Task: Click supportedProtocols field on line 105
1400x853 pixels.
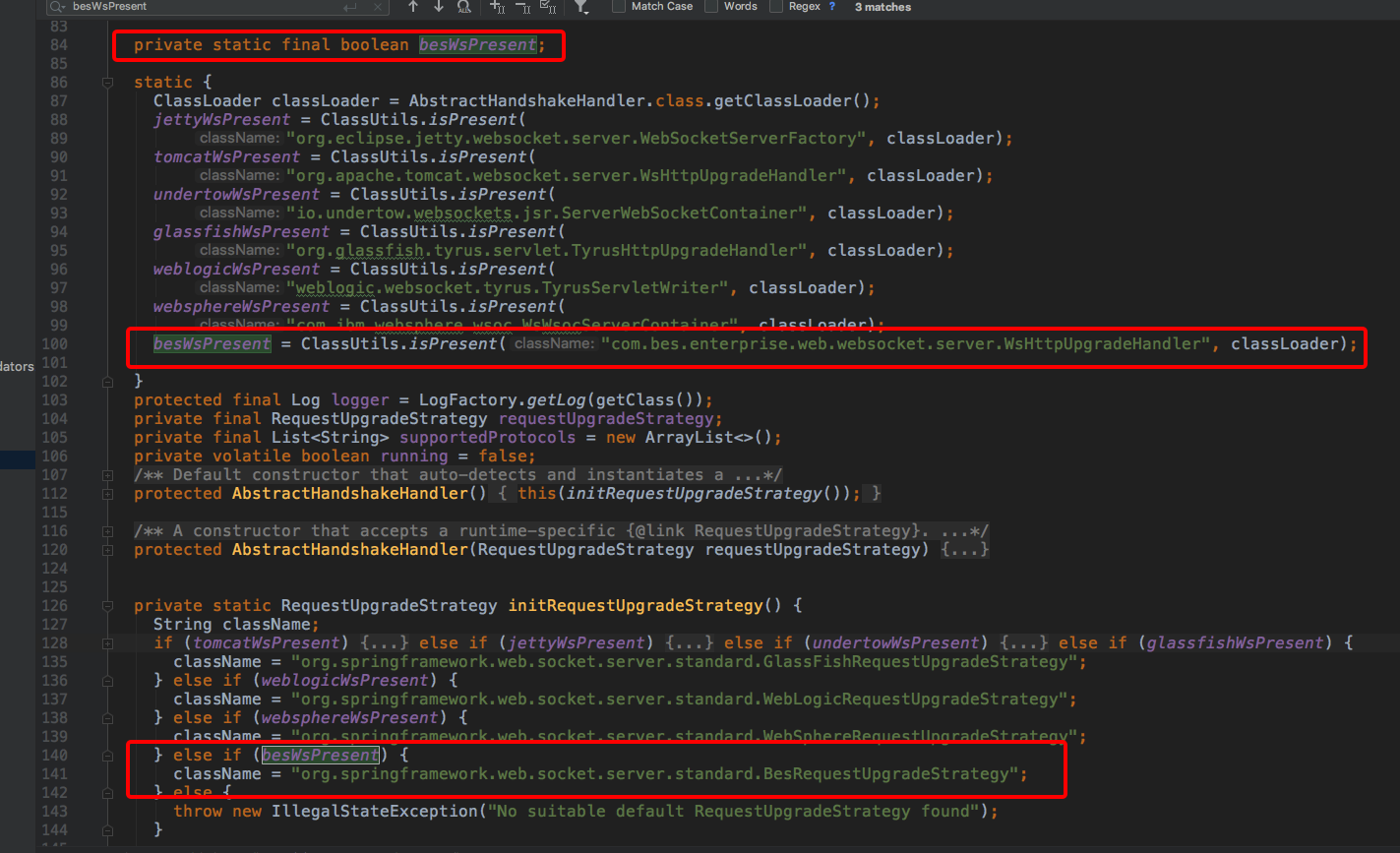Action: click(x=488, y=437)
